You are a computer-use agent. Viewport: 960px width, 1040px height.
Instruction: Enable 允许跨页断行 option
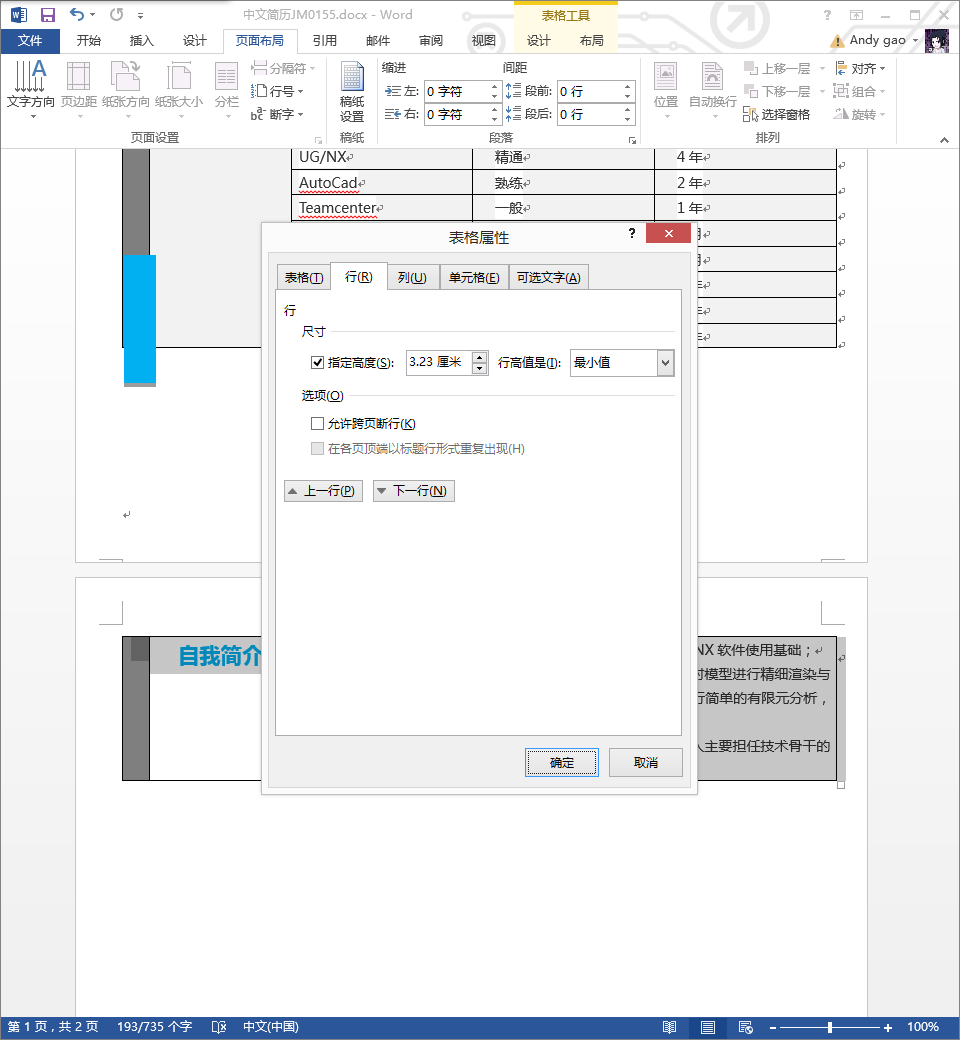point(318,423)
